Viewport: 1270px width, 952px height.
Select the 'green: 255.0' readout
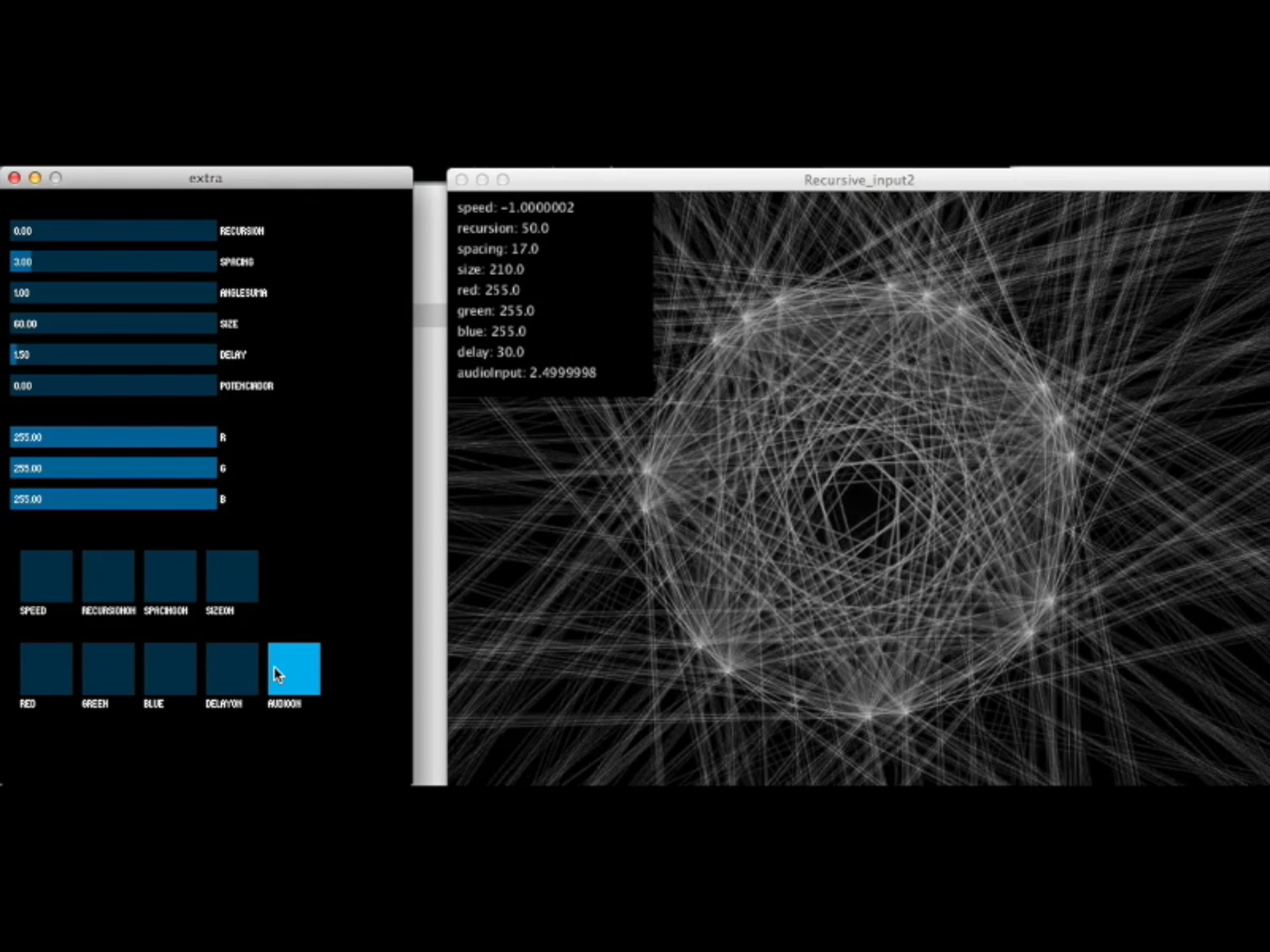[x=495, y=311]
